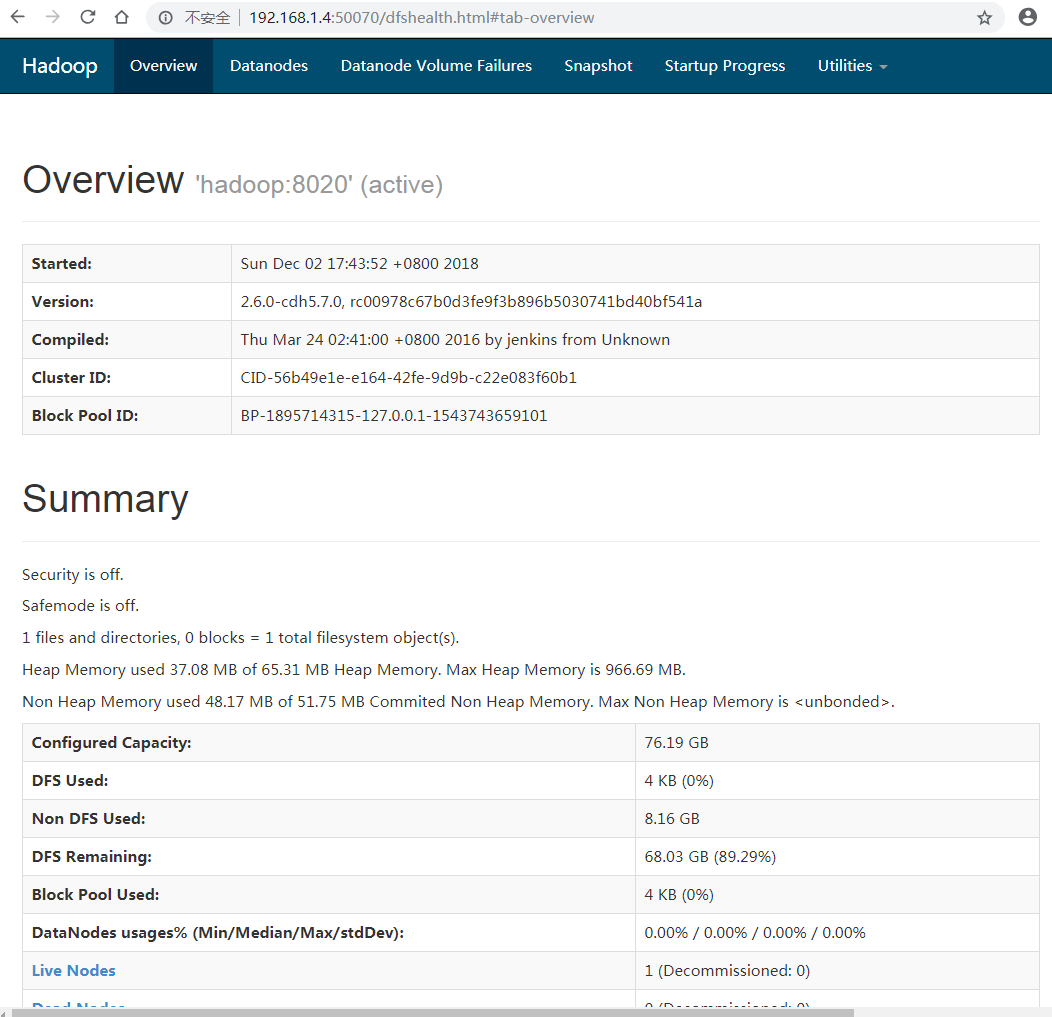
Task: Bookmark this page with the star icon
Action: tap(984, 18)
